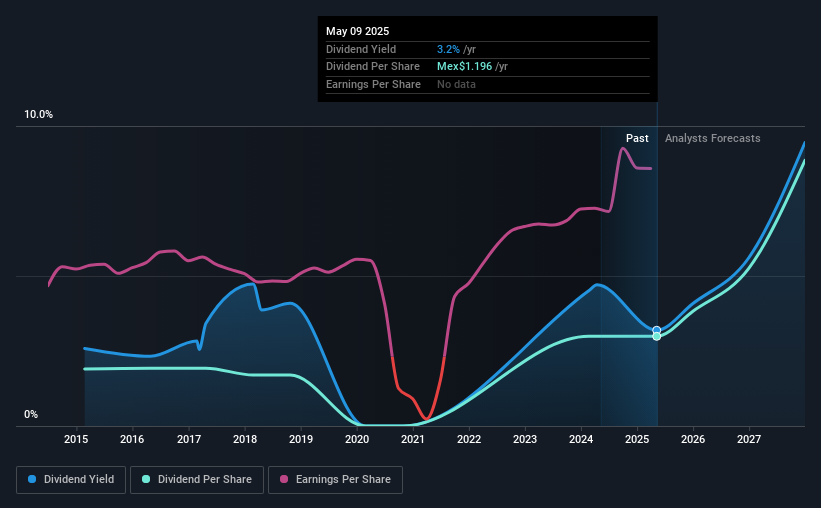Image resolution: width=821 pixels, height=508 pixels.
Task: Click the pink dot in Earnings Per Share legend
Action: 284,479
